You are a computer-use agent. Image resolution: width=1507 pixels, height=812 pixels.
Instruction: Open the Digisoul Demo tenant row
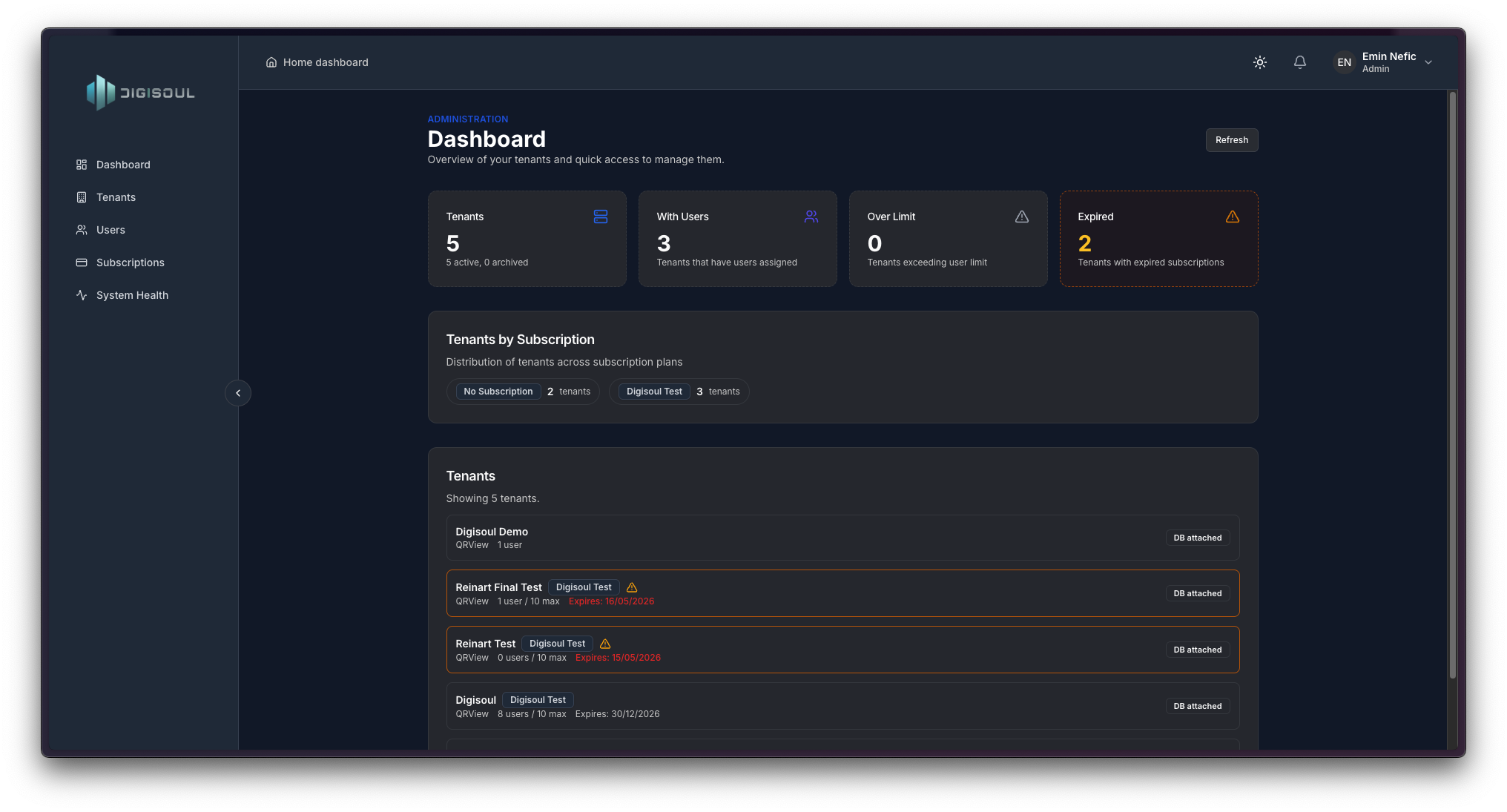pyautogui.click(x=842, y=538)
